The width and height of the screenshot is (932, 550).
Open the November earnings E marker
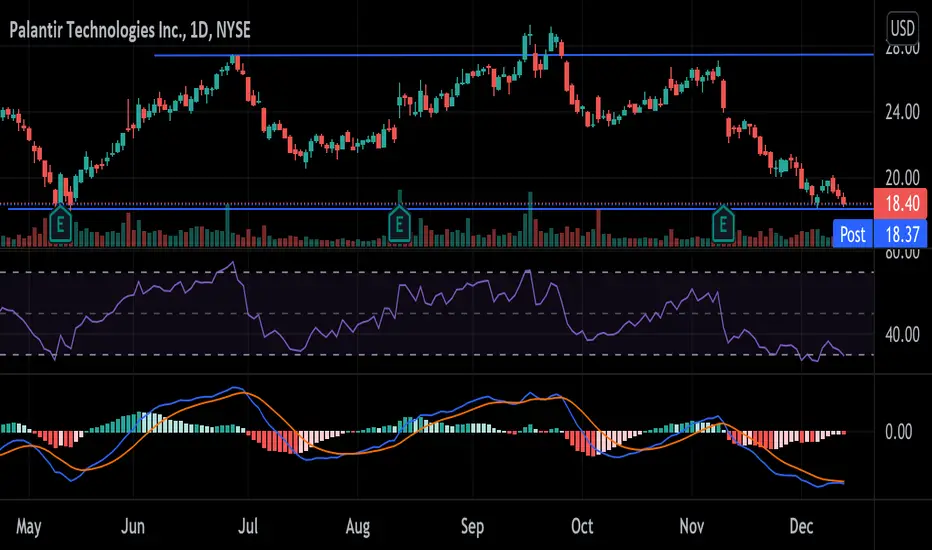[x=723, y=225]
